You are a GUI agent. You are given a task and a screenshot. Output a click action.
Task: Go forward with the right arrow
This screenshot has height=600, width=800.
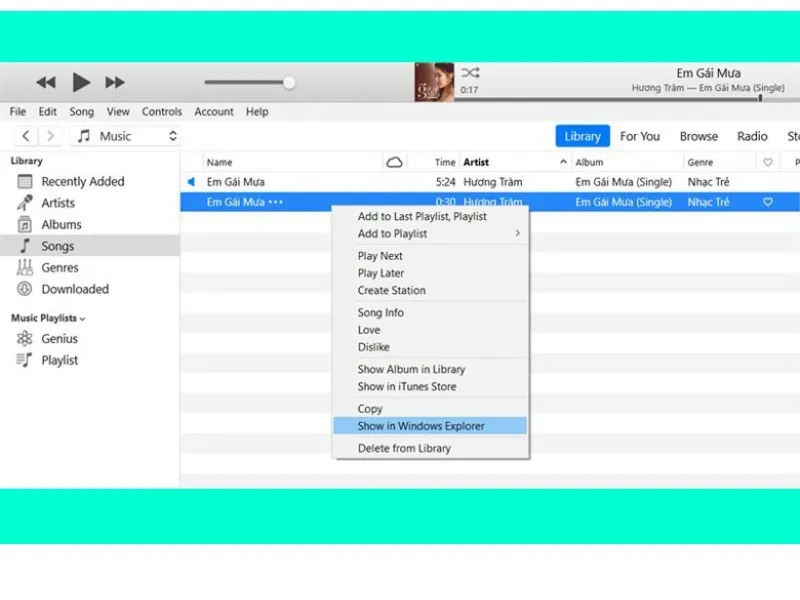point(50,136)
